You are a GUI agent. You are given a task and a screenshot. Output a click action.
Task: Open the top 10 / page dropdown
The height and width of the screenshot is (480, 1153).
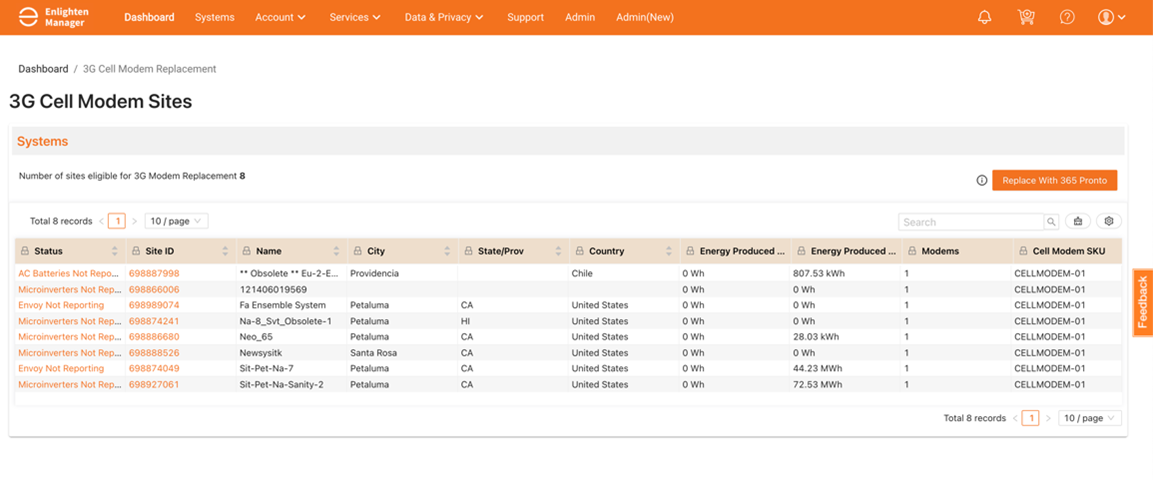coord(176,221)
